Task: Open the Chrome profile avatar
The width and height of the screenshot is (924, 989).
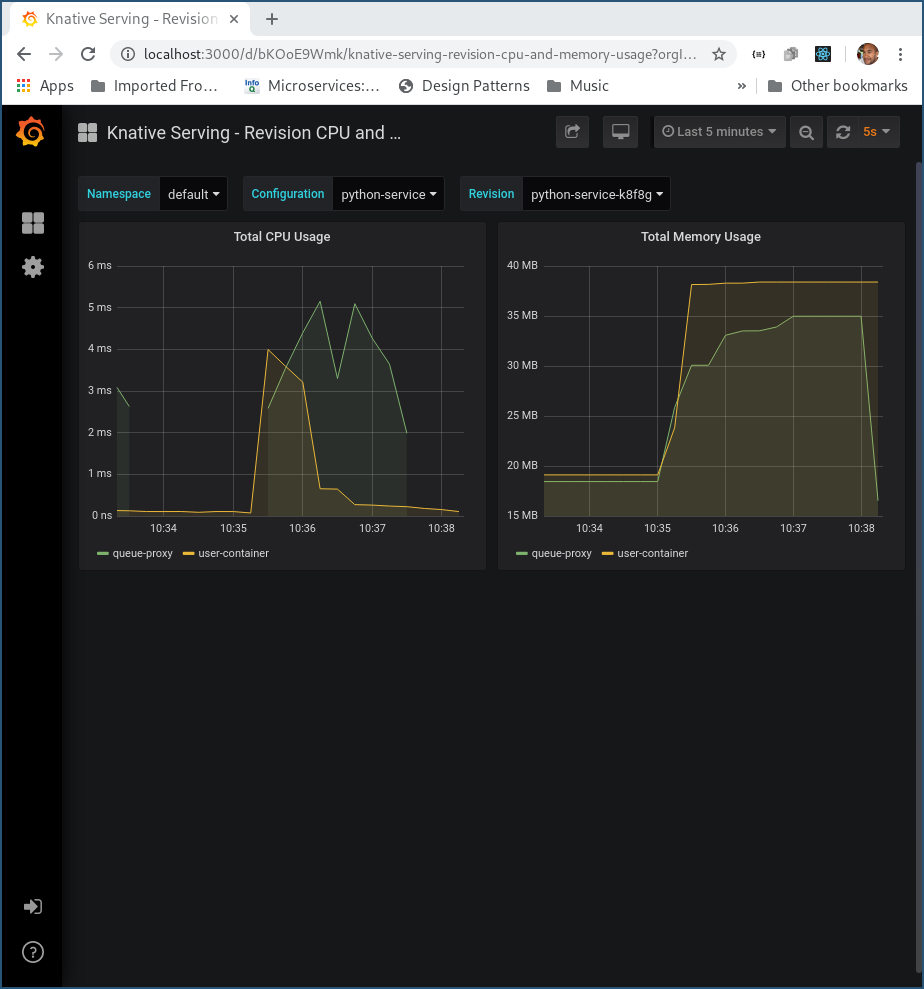Action: coord(868,54)
